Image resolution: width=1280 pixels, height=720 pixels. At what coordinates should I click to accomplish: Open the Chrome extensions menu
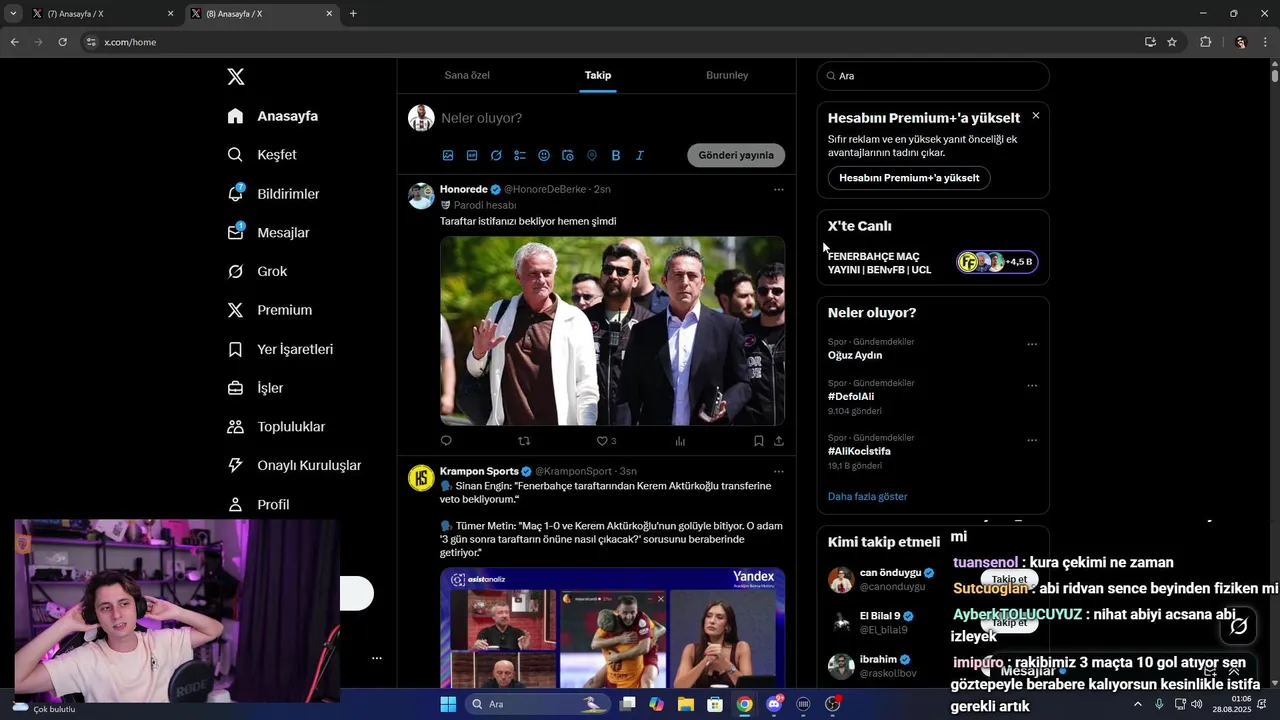(x=1205, y=42)
